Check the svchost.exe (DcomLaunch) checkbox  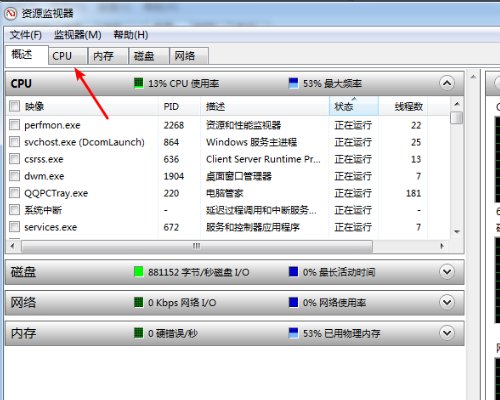click(14, 142)
